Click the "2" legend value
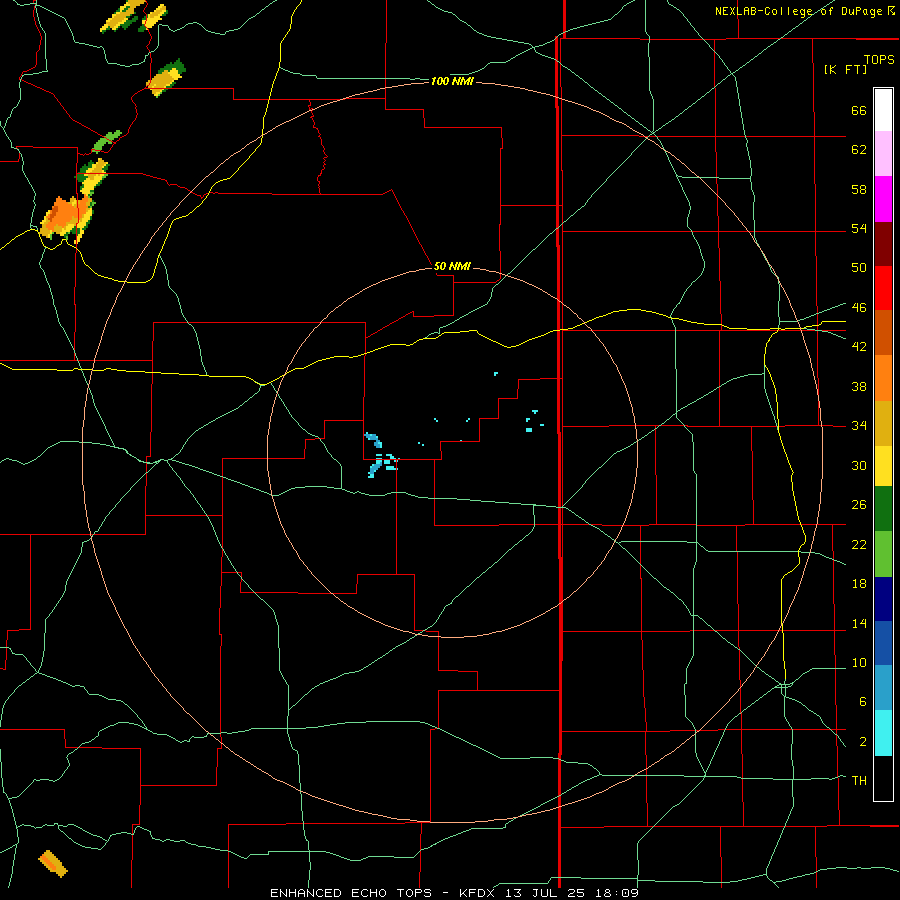Viewport: 900px width, 900px height. [x=862, y=741]
